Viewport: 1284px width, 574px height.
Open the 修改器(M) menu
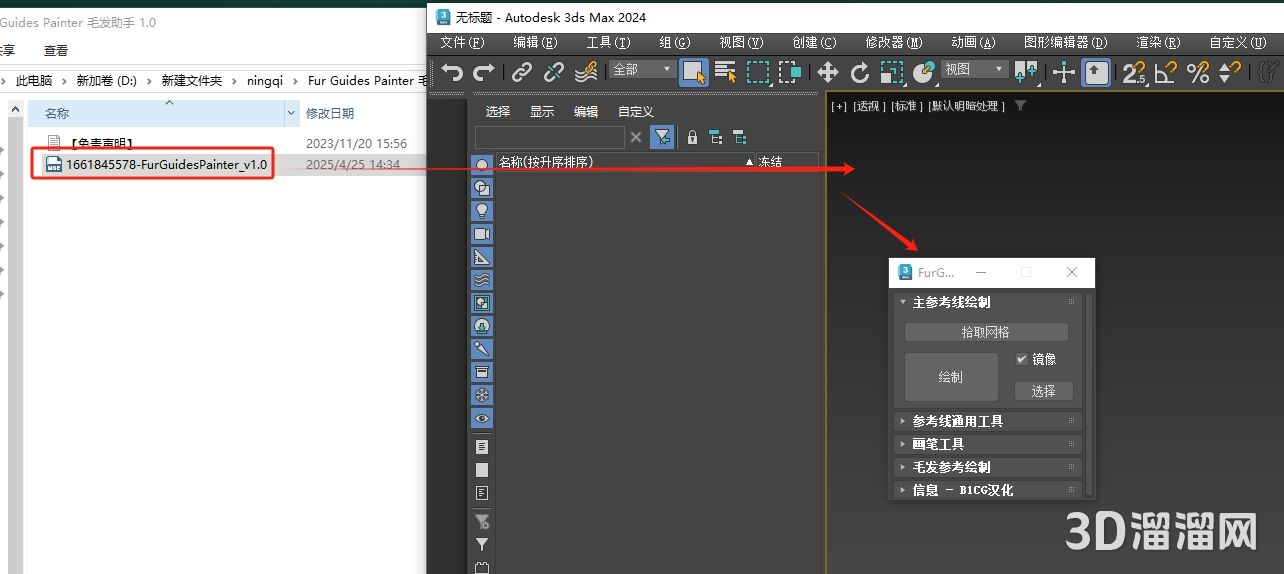(x=894, y=43)
